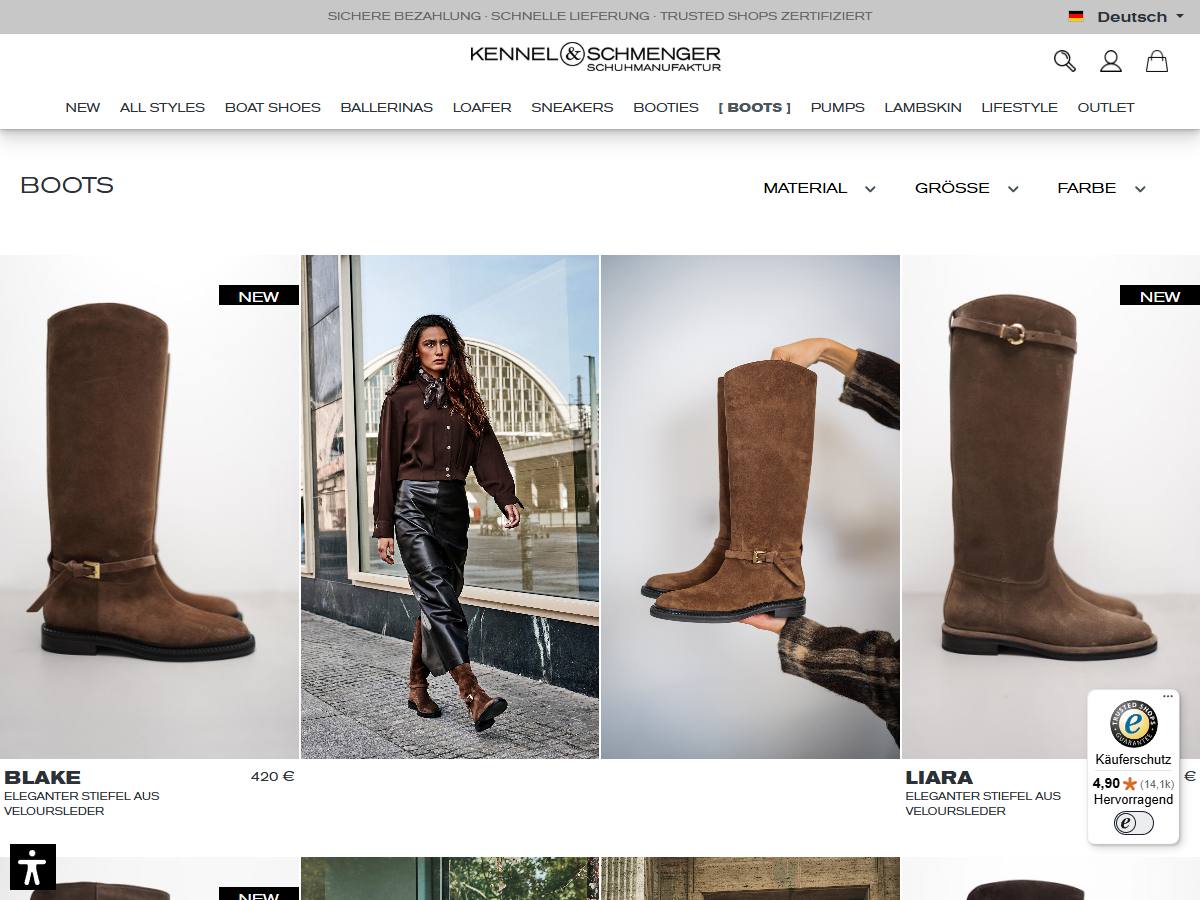This screenshot has width=1200, height=900.
Task: Expand the Farbe filter
Action: 1101,188
